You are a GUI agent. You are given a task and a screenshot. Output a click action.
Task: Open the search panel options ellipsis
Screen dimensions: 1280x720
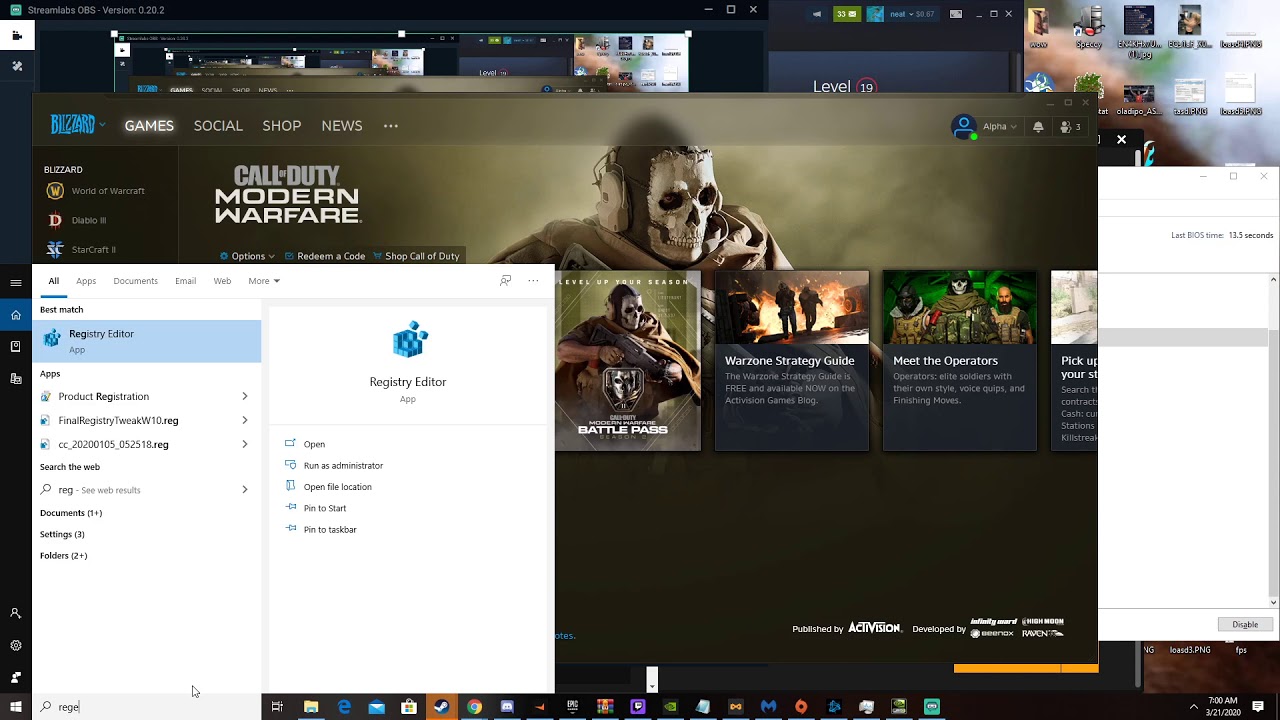(x=533, y=281)
